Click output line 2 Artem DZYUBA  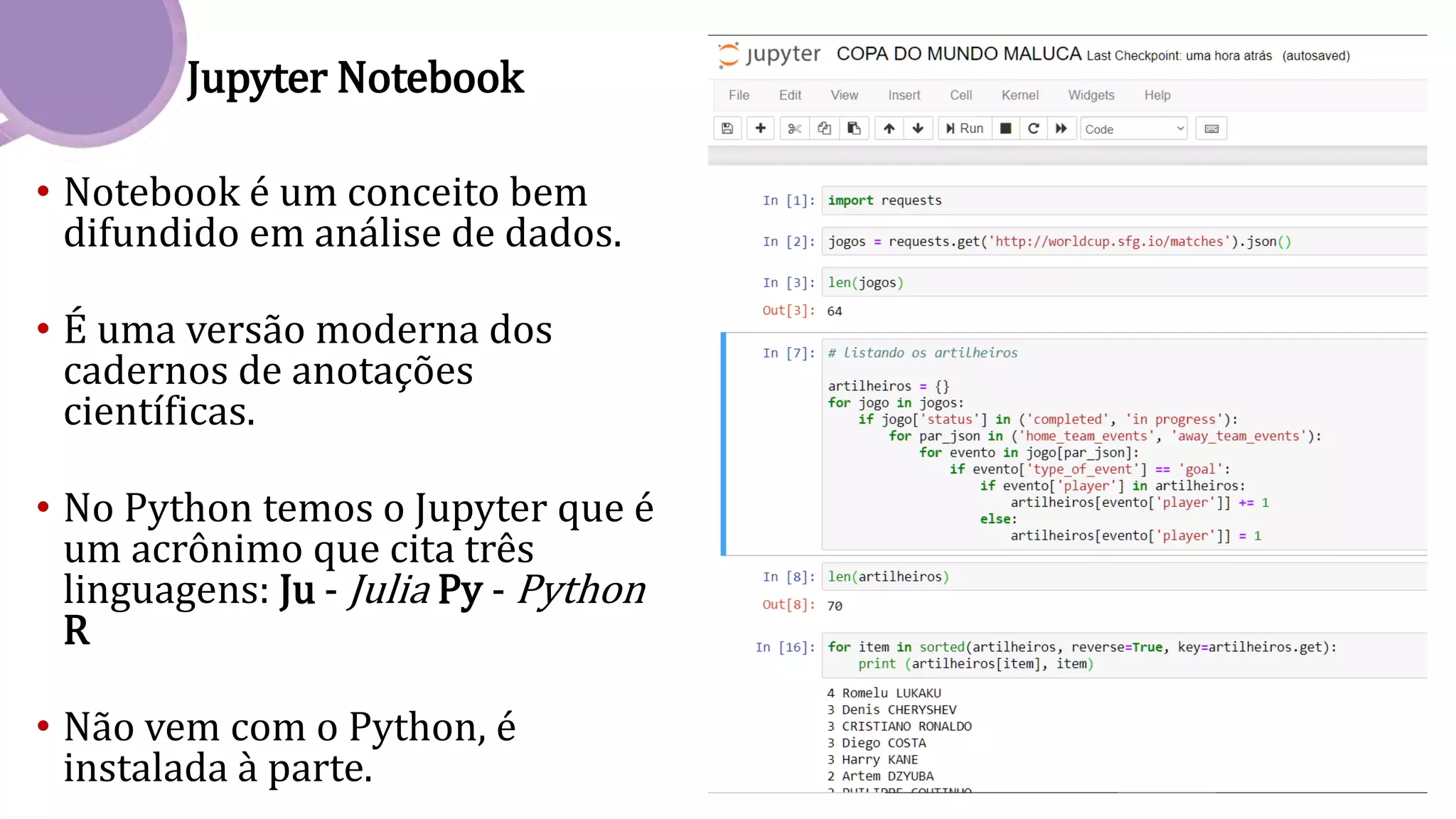[x=880, y=776]
